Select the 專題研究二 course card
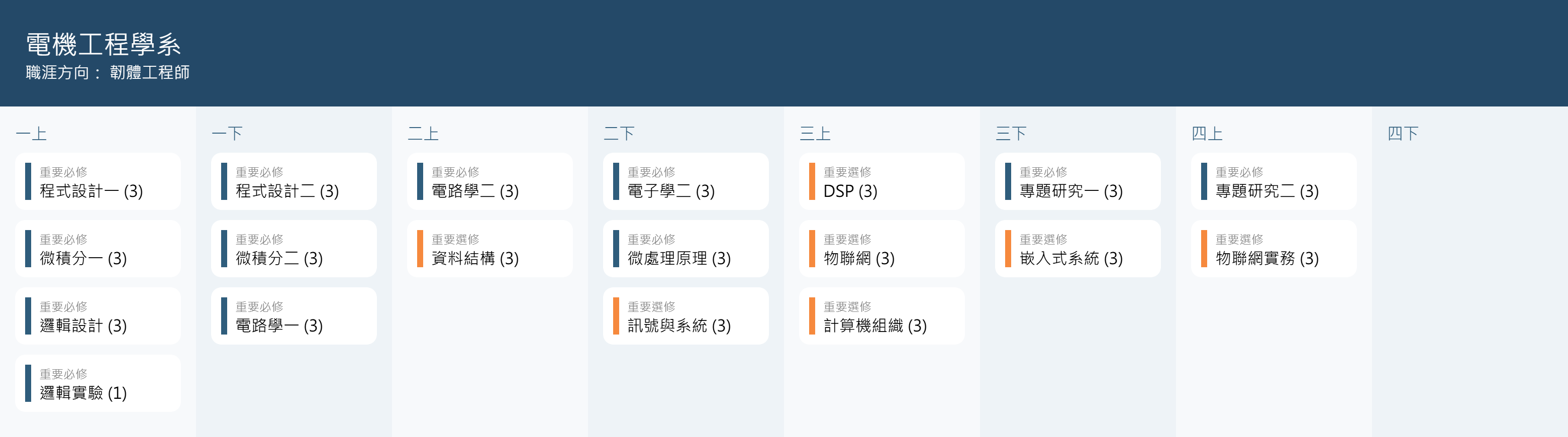Screen dimensions: 1568x437 tap(1273, 182)
